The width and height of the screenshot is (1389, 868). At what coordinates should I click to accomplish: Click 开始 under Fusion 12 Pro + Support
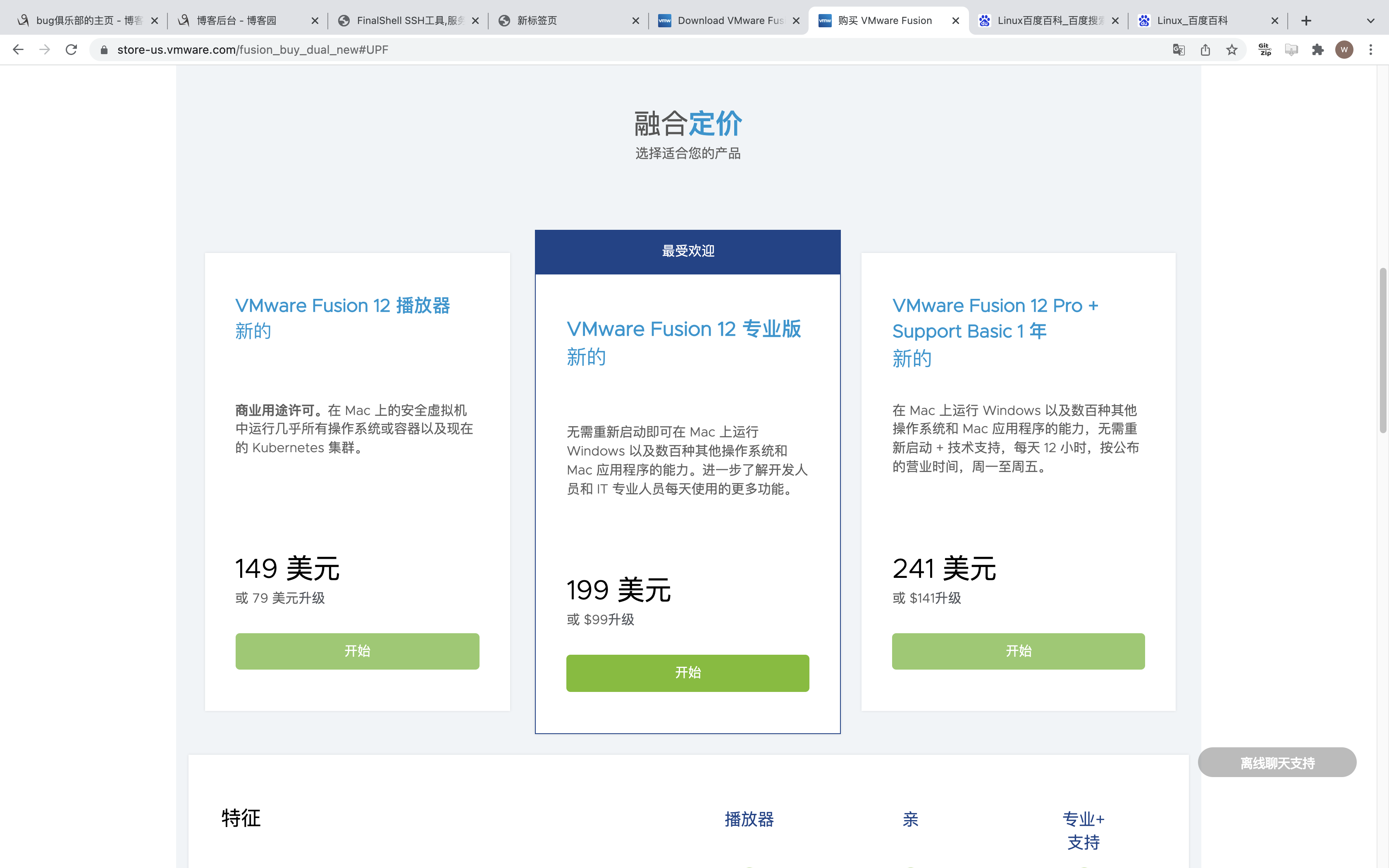point(1018,651)
